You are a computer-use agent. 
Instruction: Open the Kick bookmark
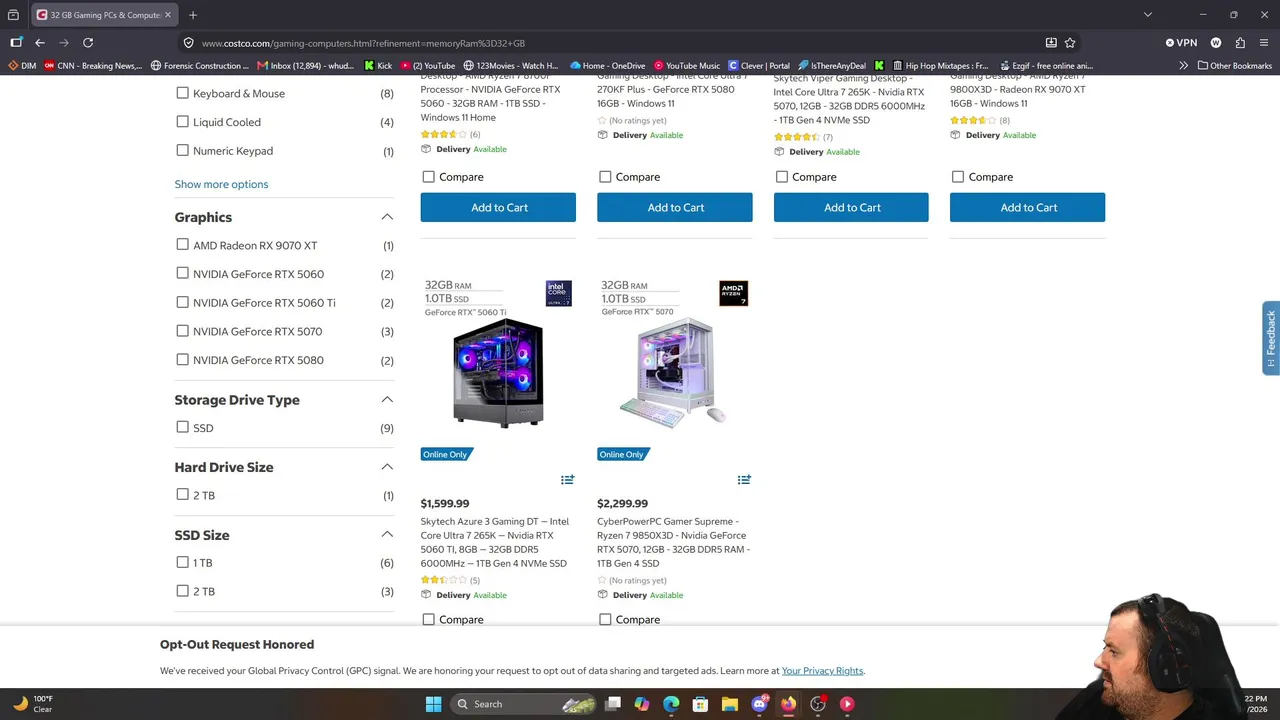tap(378, 66)
